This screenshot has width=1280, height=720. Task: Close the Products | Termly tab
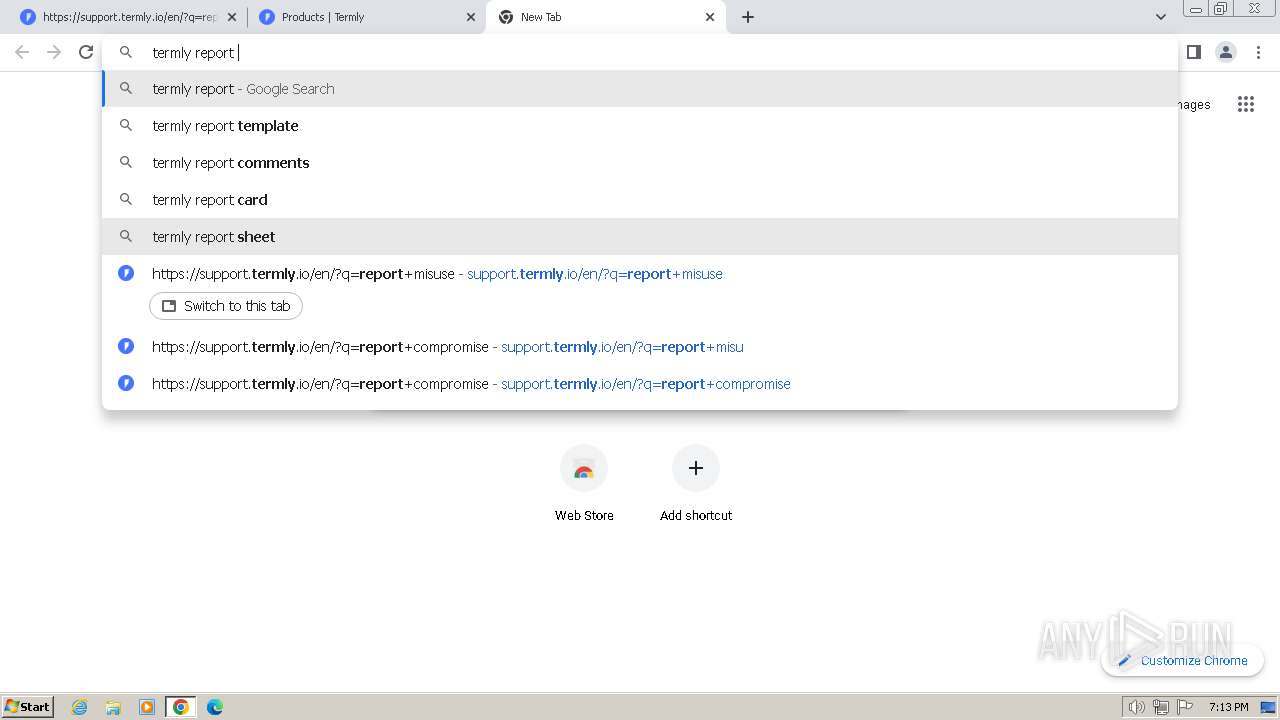coord(471,17)
